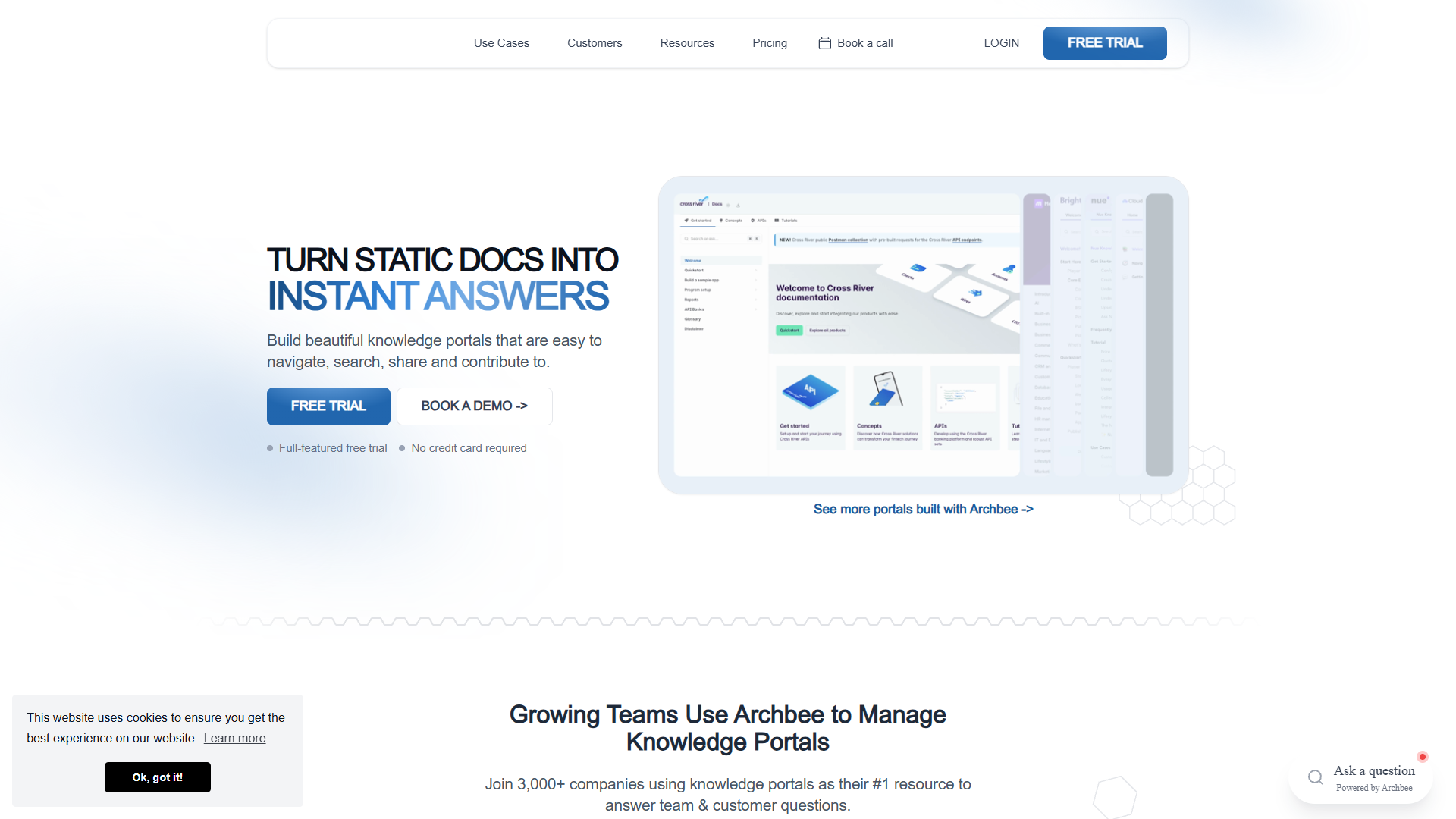
Task: Click the Build beautiful knowledge portals paragraph
Action: [435, 351]
